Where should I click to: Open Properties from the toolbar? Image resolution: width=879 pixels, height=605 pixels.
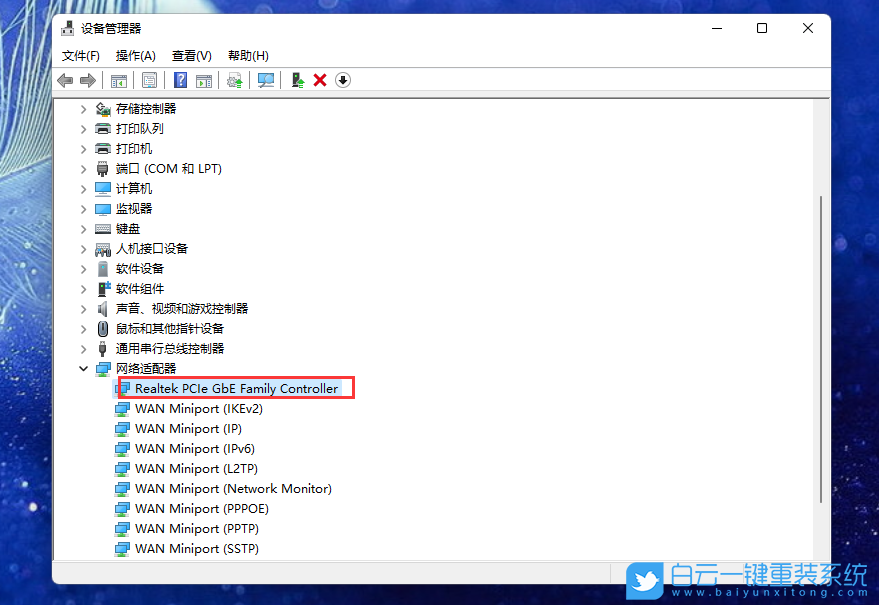coord(148,80)
